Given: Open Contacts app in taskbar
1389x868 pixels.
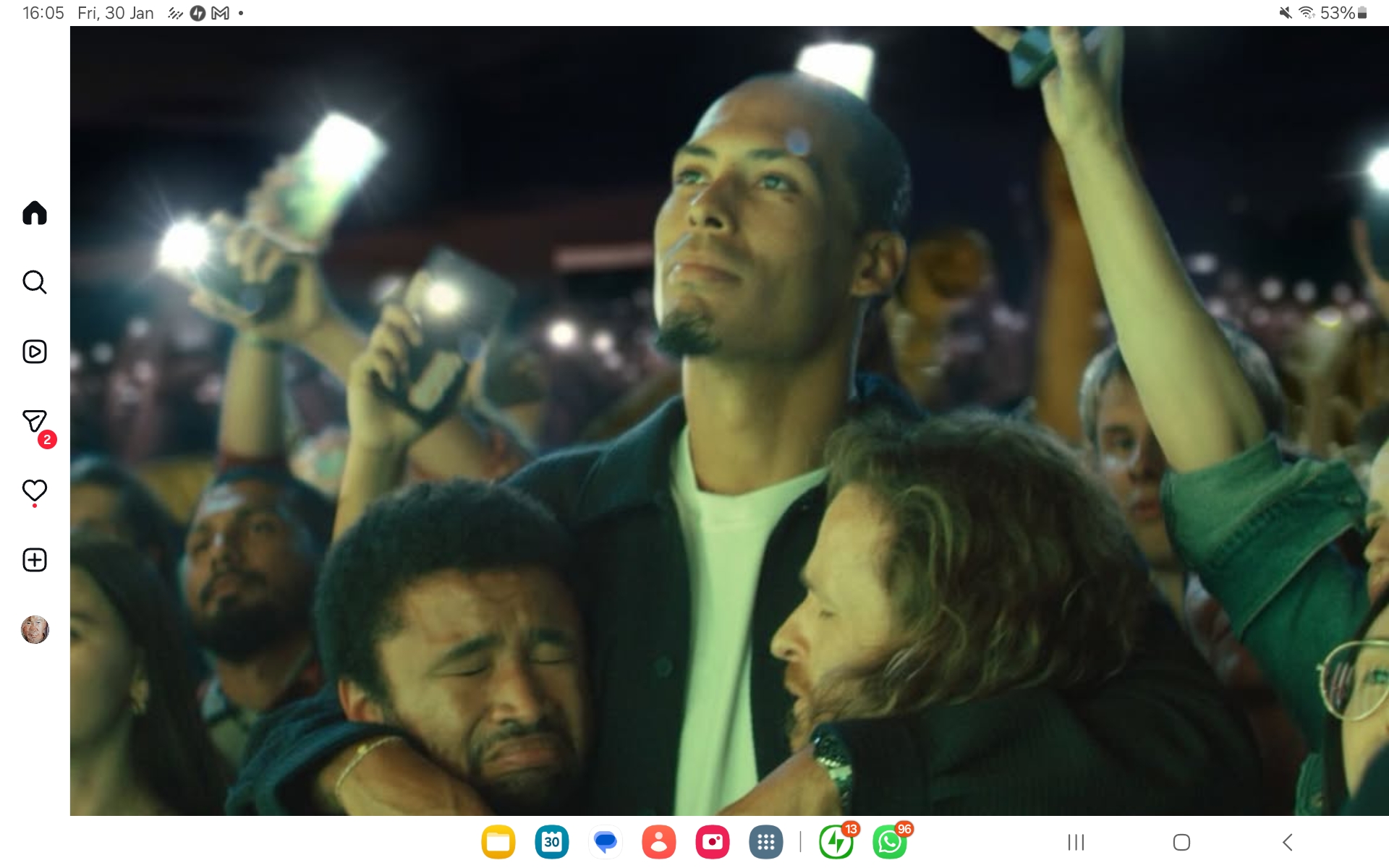Looking at the screenshot, I should [x=658, y=842].
